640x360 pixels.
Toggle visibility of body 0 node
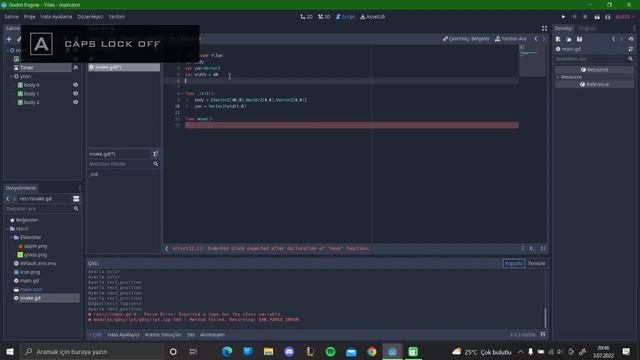coord(76,85)
